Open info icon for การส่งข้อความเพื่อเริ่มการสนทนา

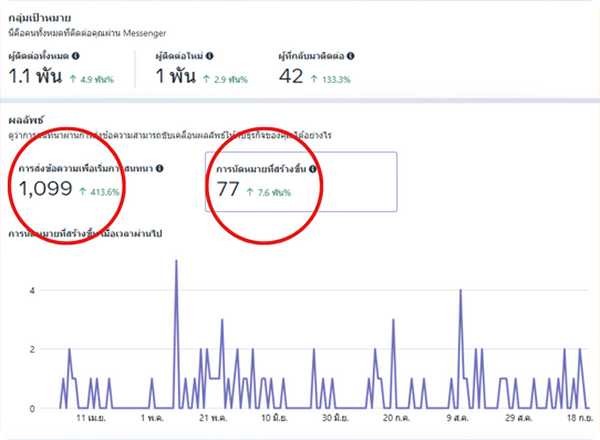coord(160,169)
